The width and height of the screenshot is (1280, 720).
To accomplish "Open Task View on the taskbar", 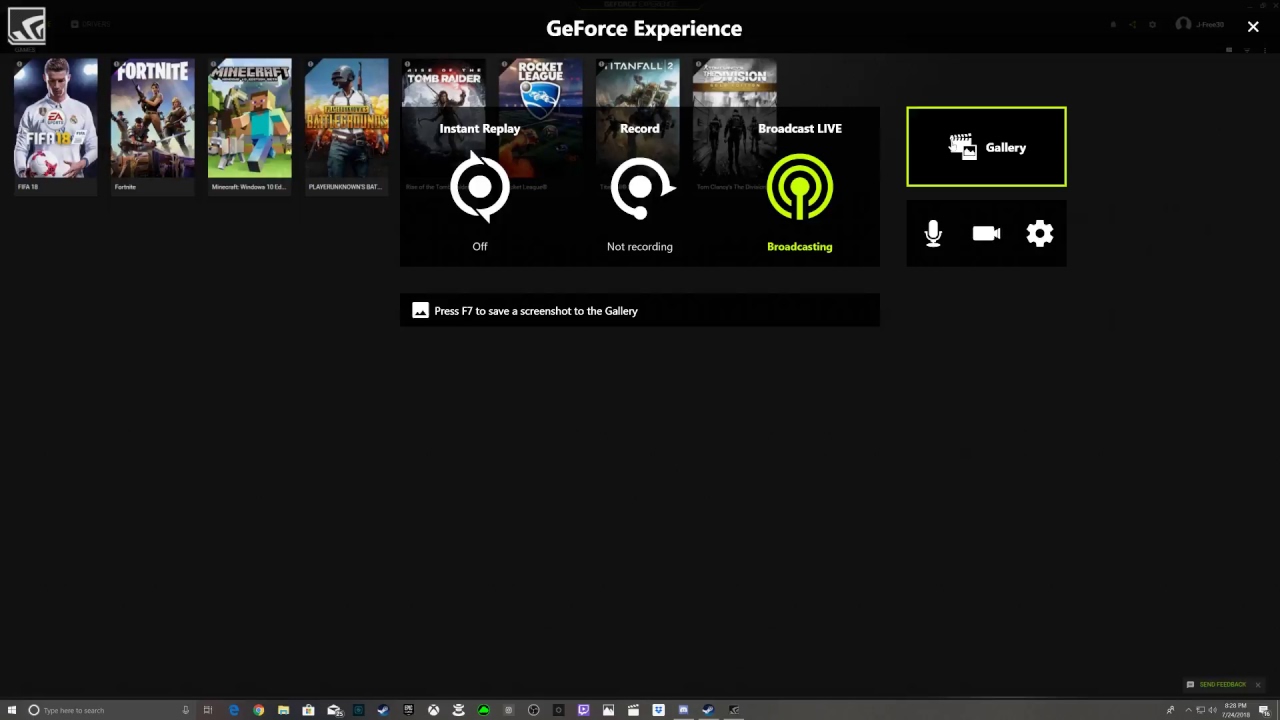I will [208, 710].
